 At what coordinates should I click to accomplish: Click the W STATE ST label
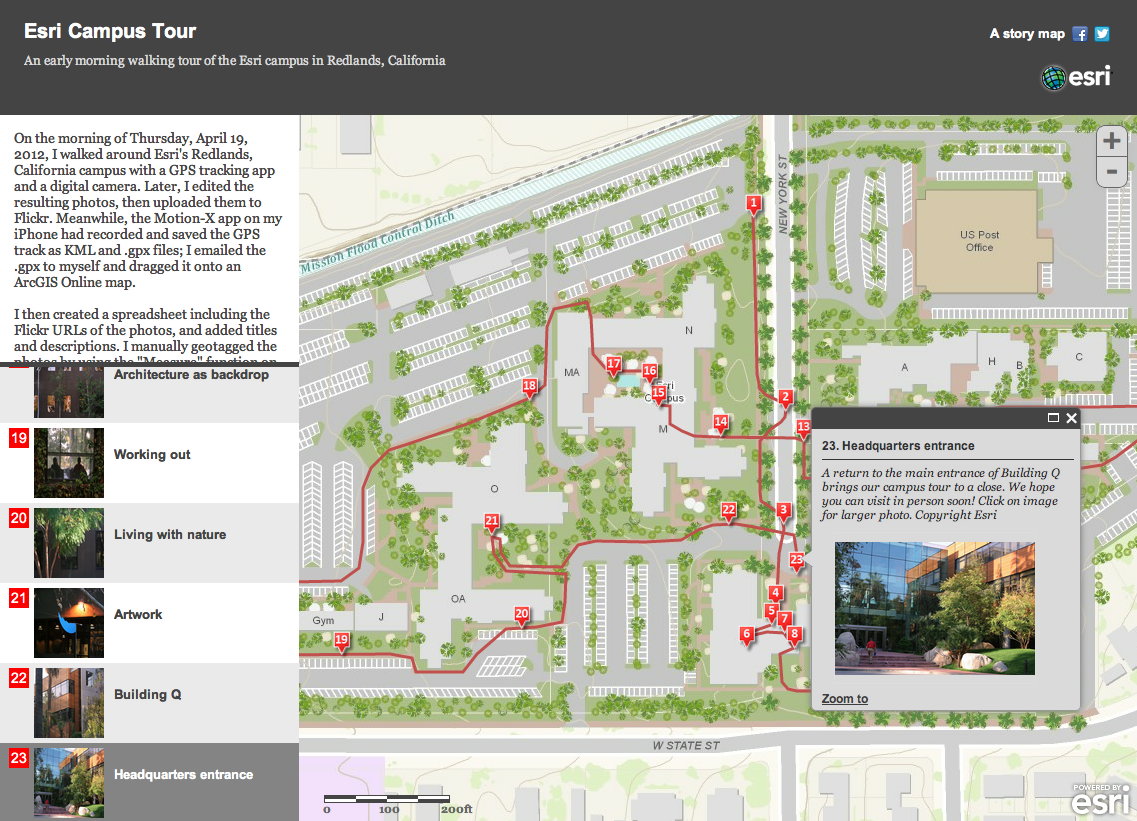[686, 746]
